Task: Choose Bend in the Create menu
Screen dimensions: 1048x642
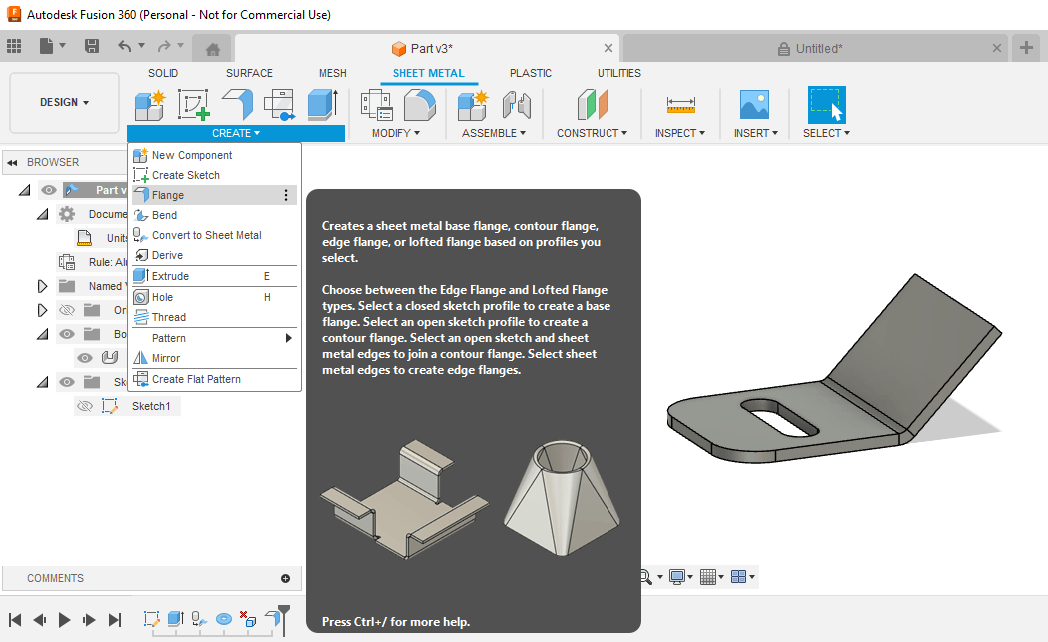Action: [163, 215]
